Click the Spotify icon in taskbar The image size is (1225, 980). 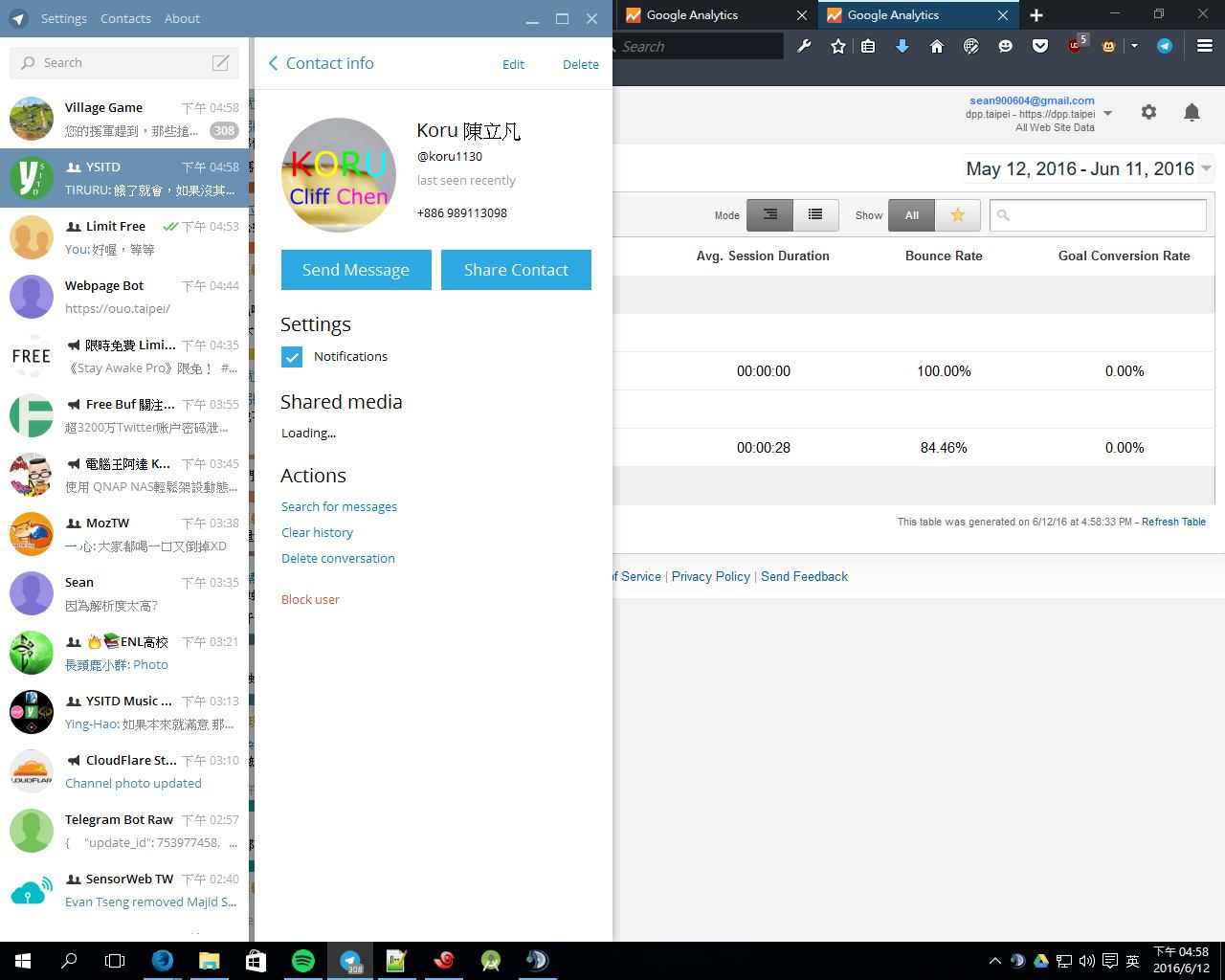point(302,961)
